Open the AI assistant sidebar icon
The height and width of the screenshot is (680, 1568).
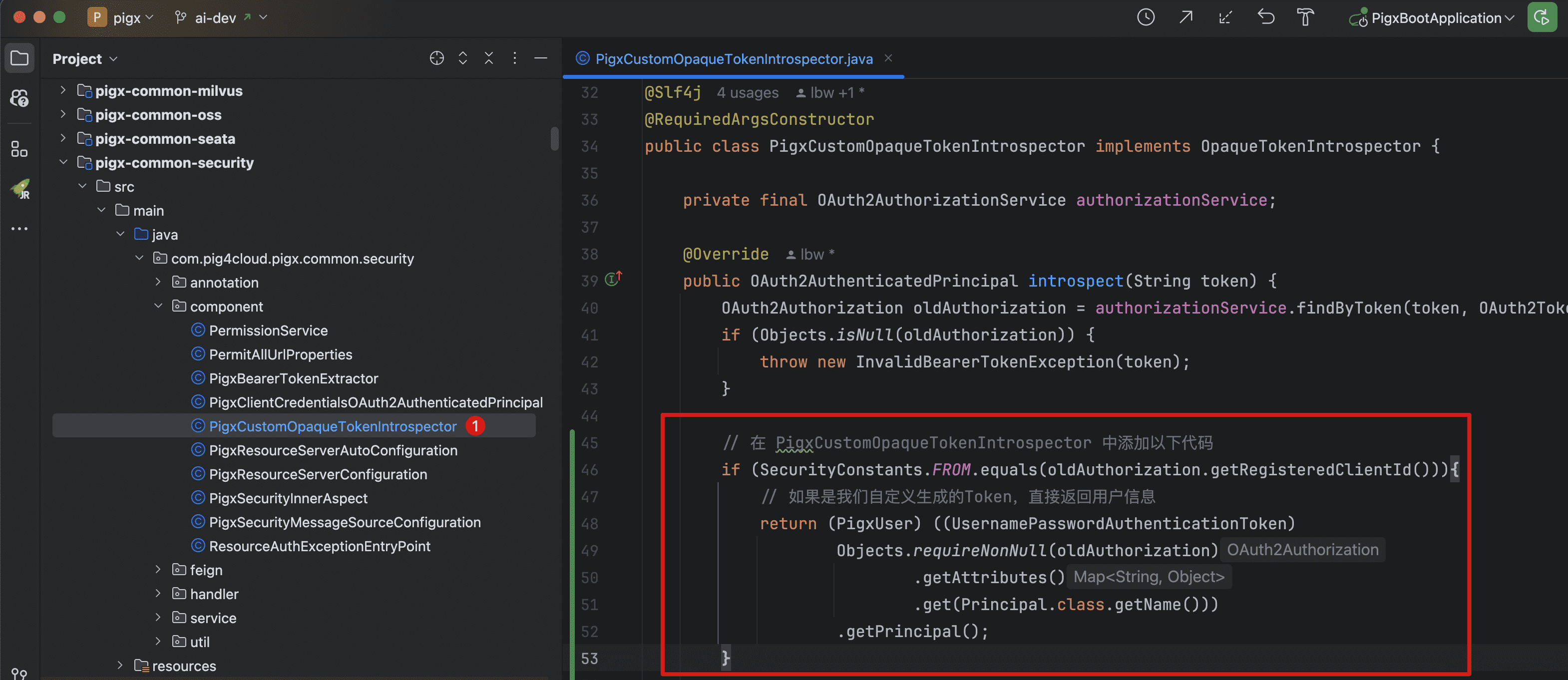coord(19,98)
